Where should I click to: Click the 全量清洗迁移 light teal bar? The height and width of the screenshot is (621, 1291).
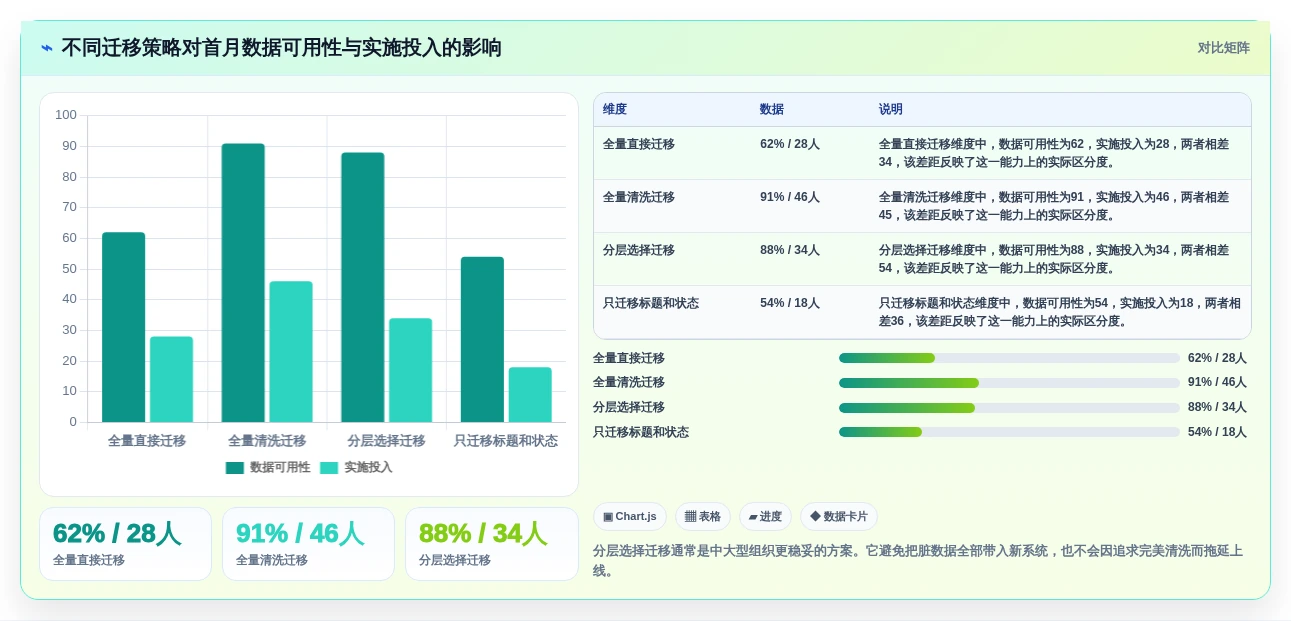tap(291, 351)
